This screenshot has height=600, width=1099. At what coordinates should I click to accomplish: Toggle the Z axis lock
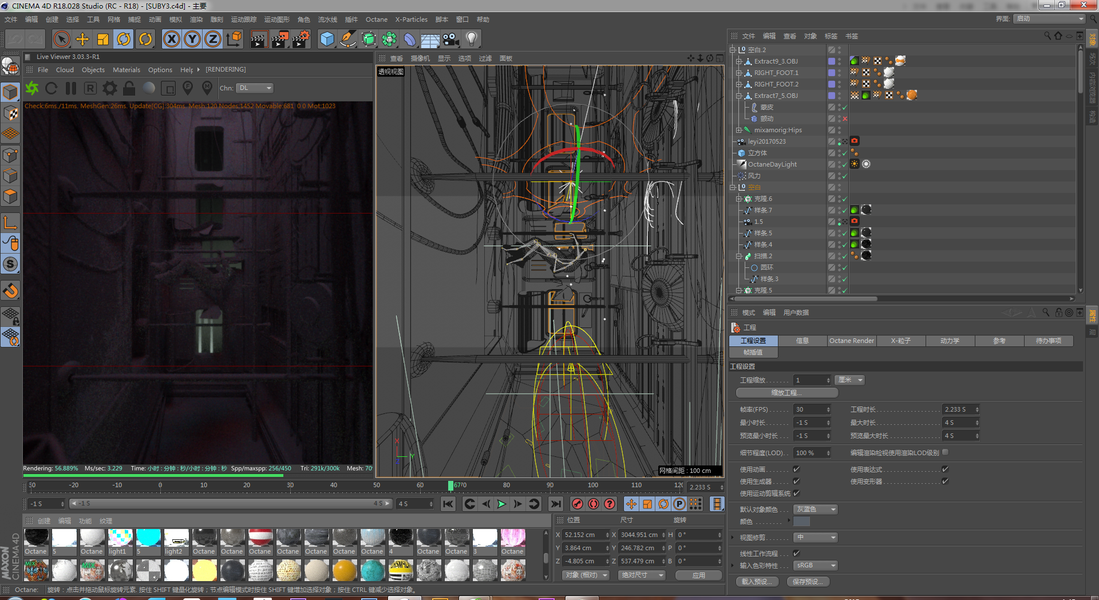click(x=212, y=39)
